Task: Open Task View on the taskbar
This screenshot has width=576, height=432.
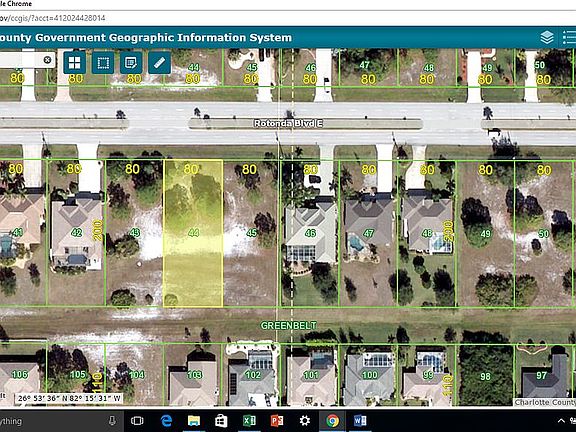Action: click(137, 421)
